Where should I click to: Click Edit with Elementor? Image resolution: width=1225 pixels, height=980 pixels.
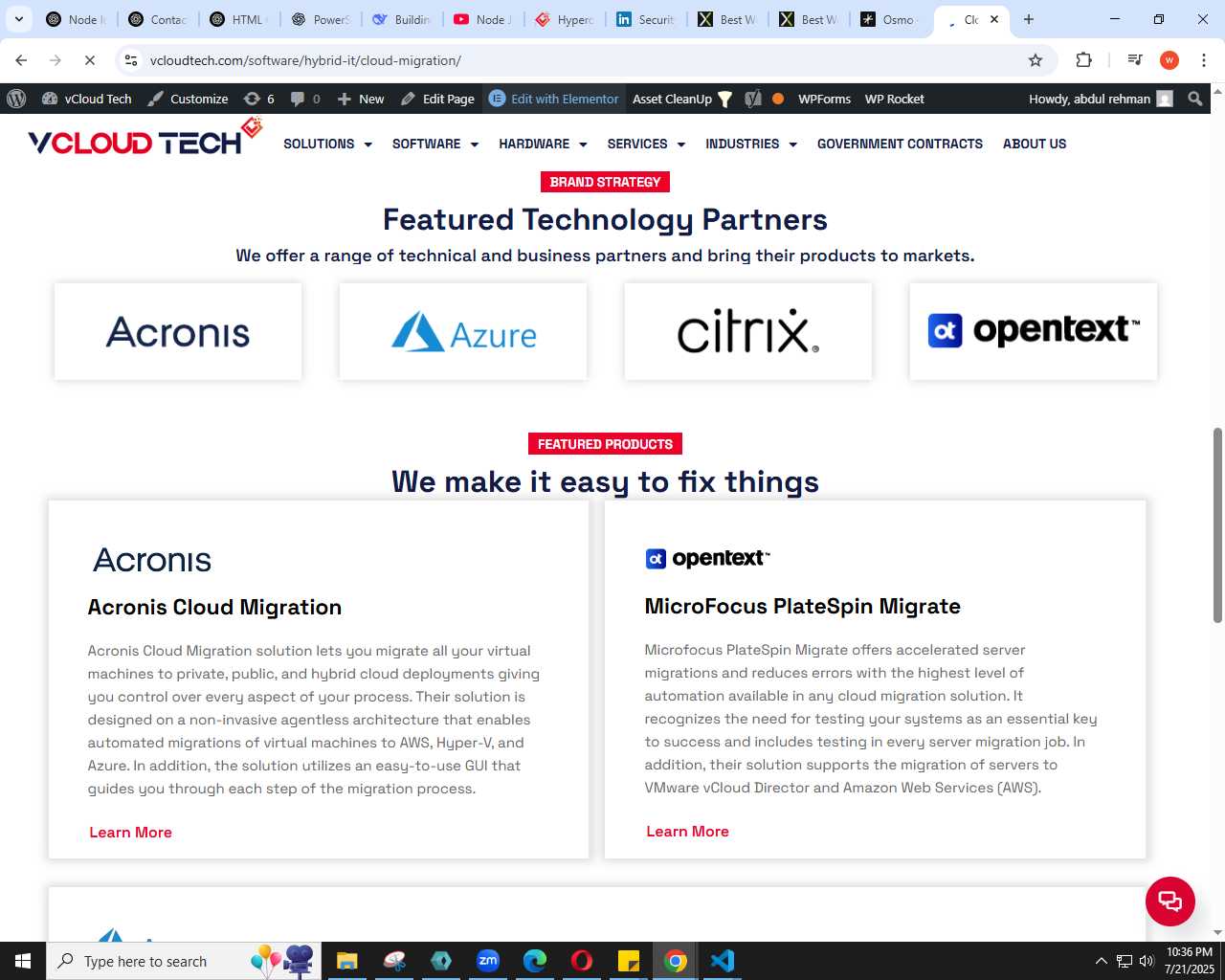click(554, 99)
